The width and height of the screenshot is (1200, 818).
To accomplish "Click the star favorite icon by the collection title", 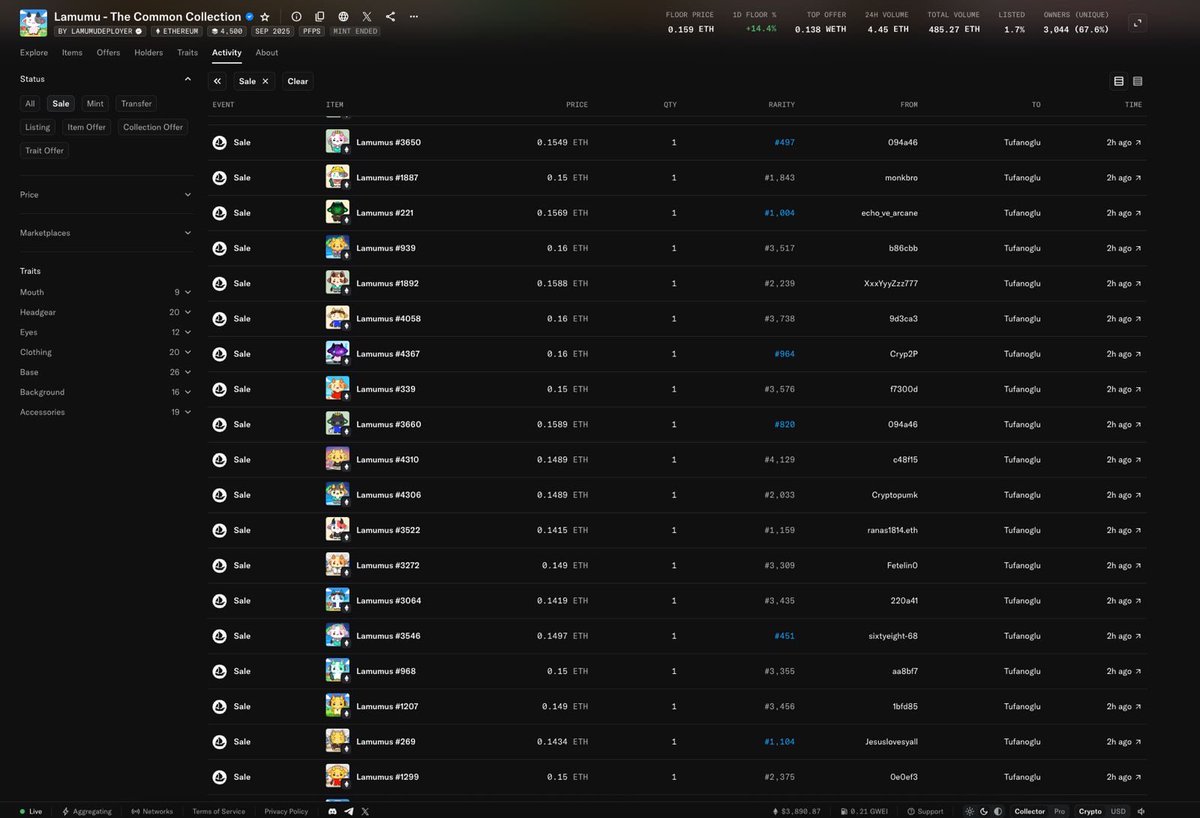I will [264, 17].
